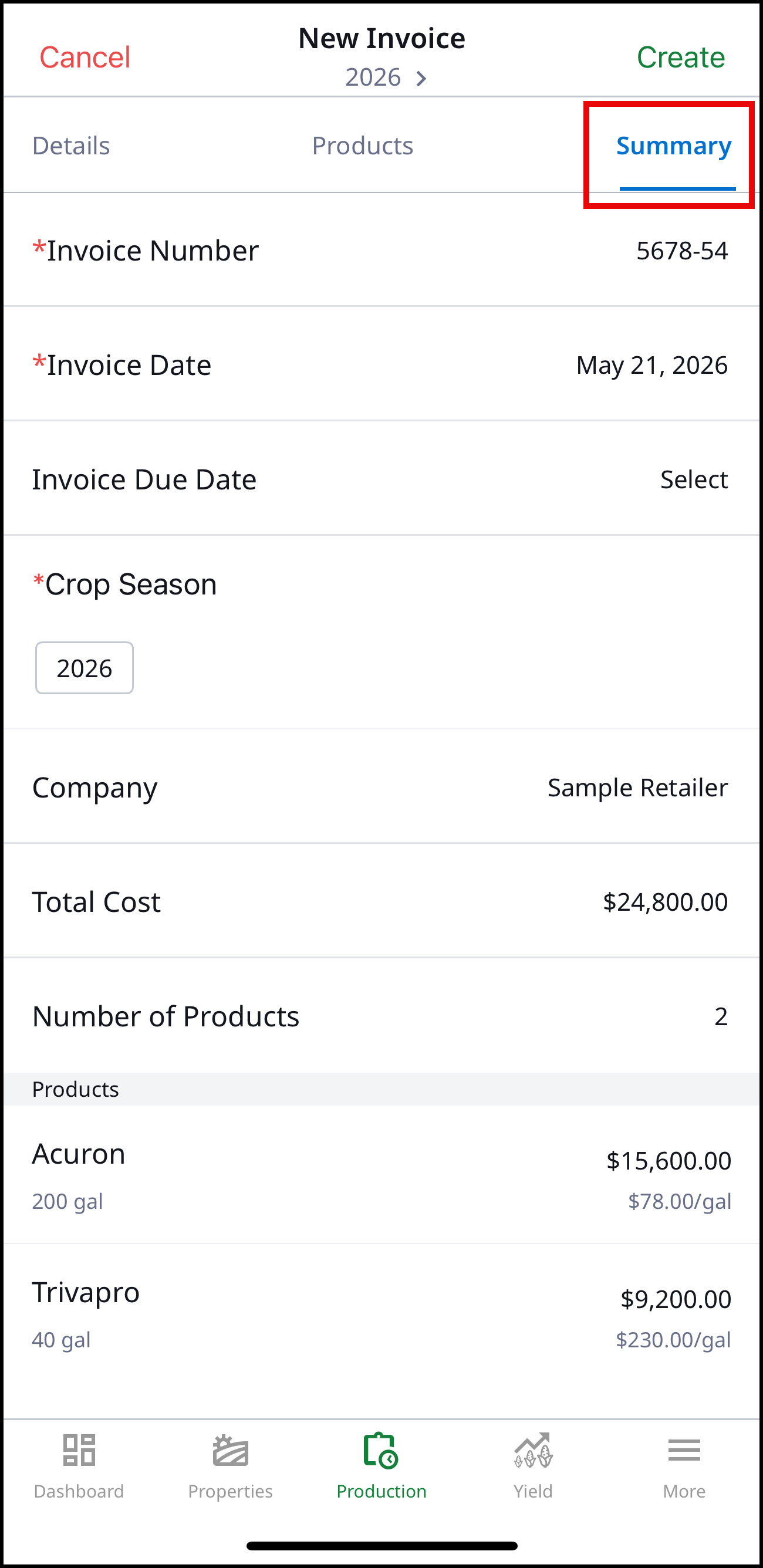This screenshot has width=763, height=1568.
Task: Cancel the new invoice
Action: pos(85,58)
